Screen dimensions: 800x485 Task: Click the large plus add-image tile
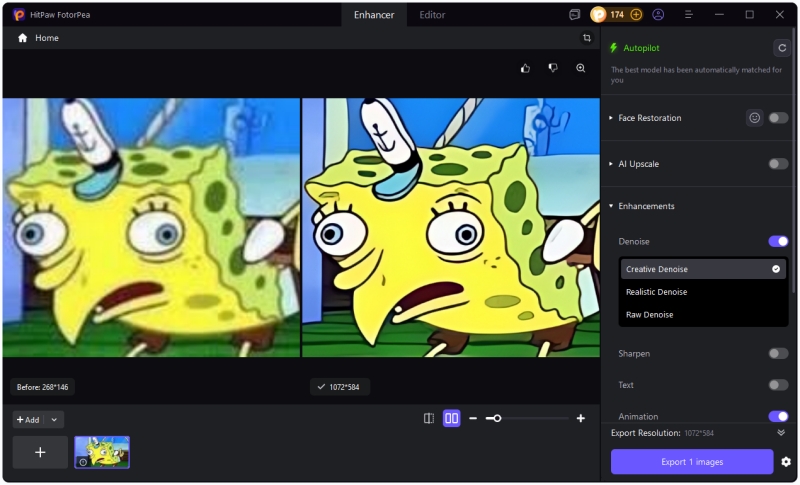click(x=40, y=452)
